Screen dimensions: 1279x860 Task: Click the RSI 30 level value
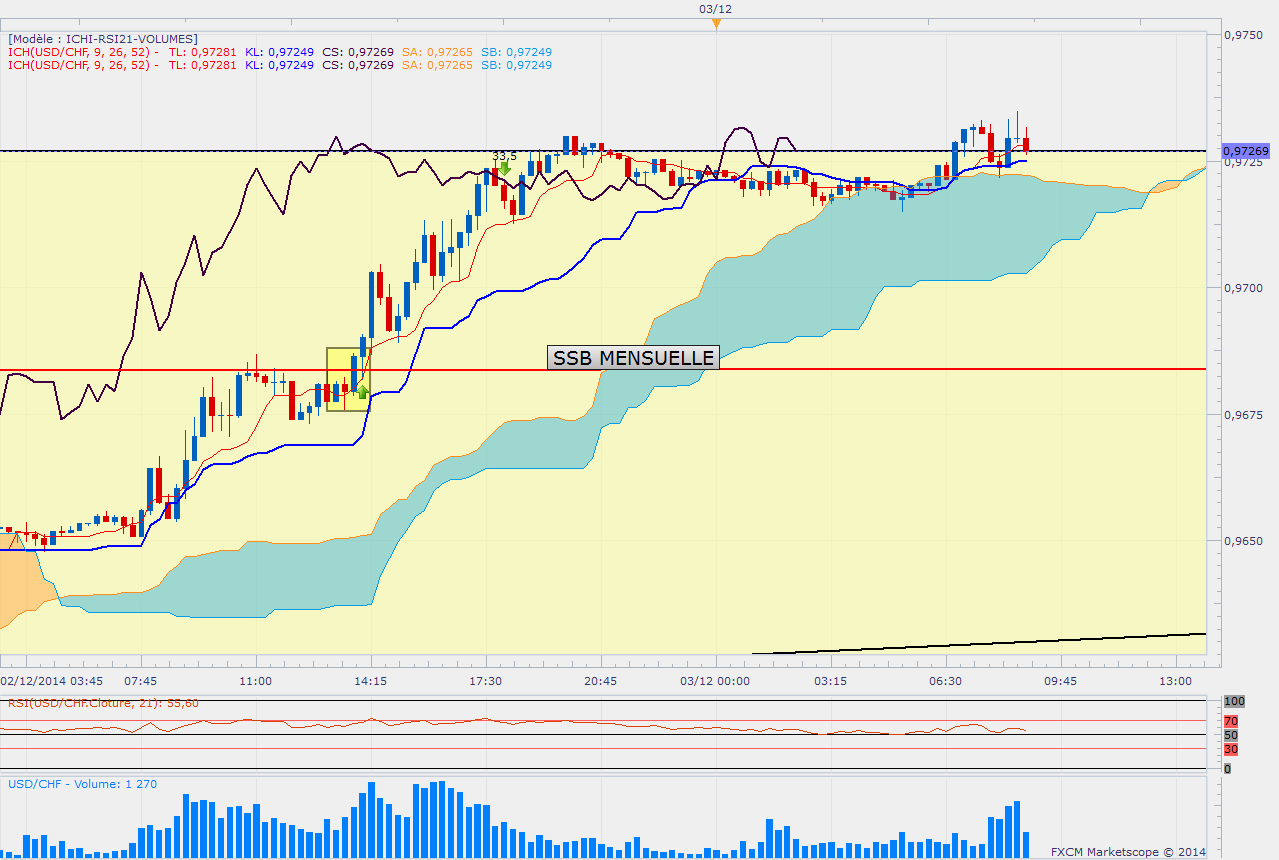[x=1231, y=749]
